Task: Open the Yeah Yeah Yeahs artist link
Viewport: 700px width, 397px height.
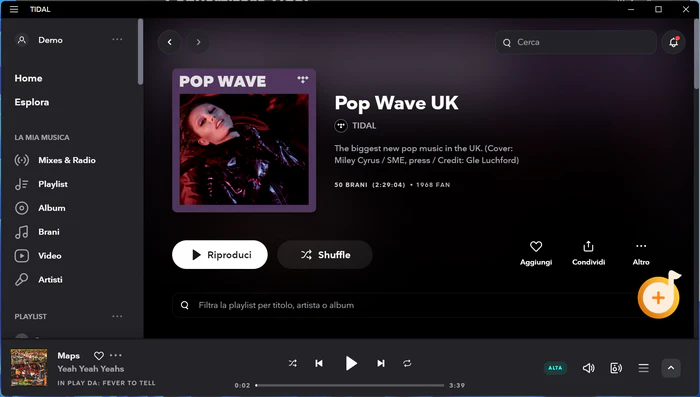Action: coord(91,369)
